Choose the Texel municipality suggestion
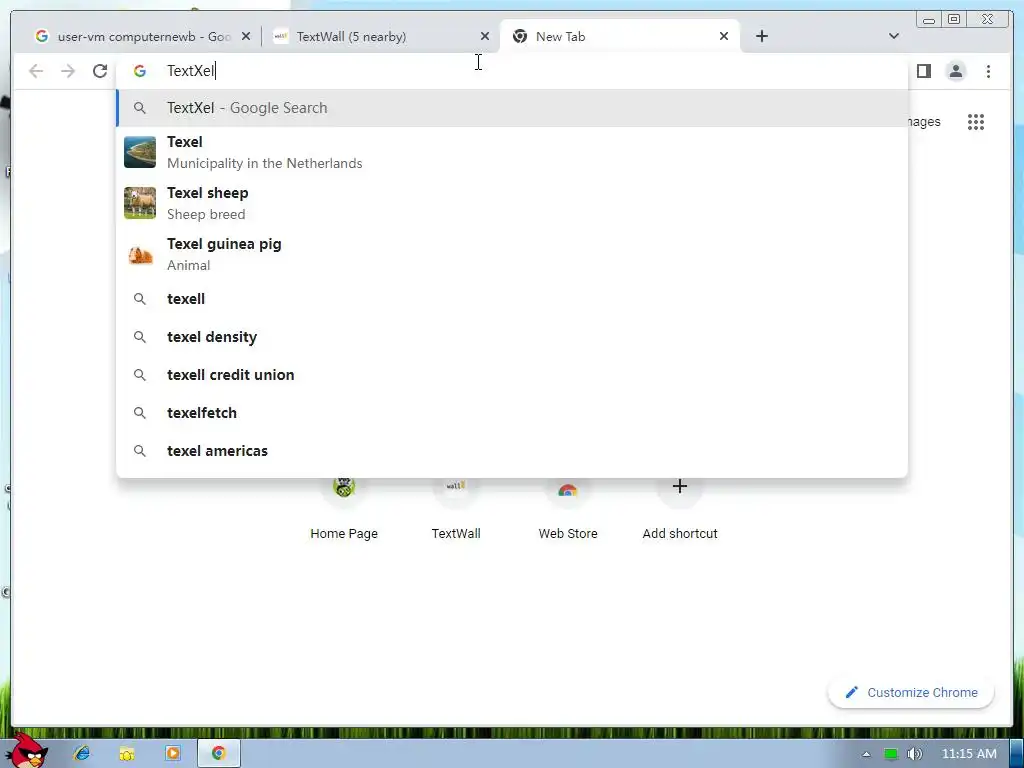This screenshot has width=1024, height=768. pos(512,152)
